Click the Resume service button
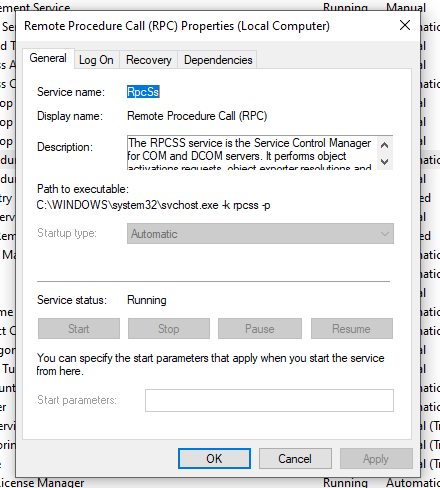The image size is (440, 488). 352,329
